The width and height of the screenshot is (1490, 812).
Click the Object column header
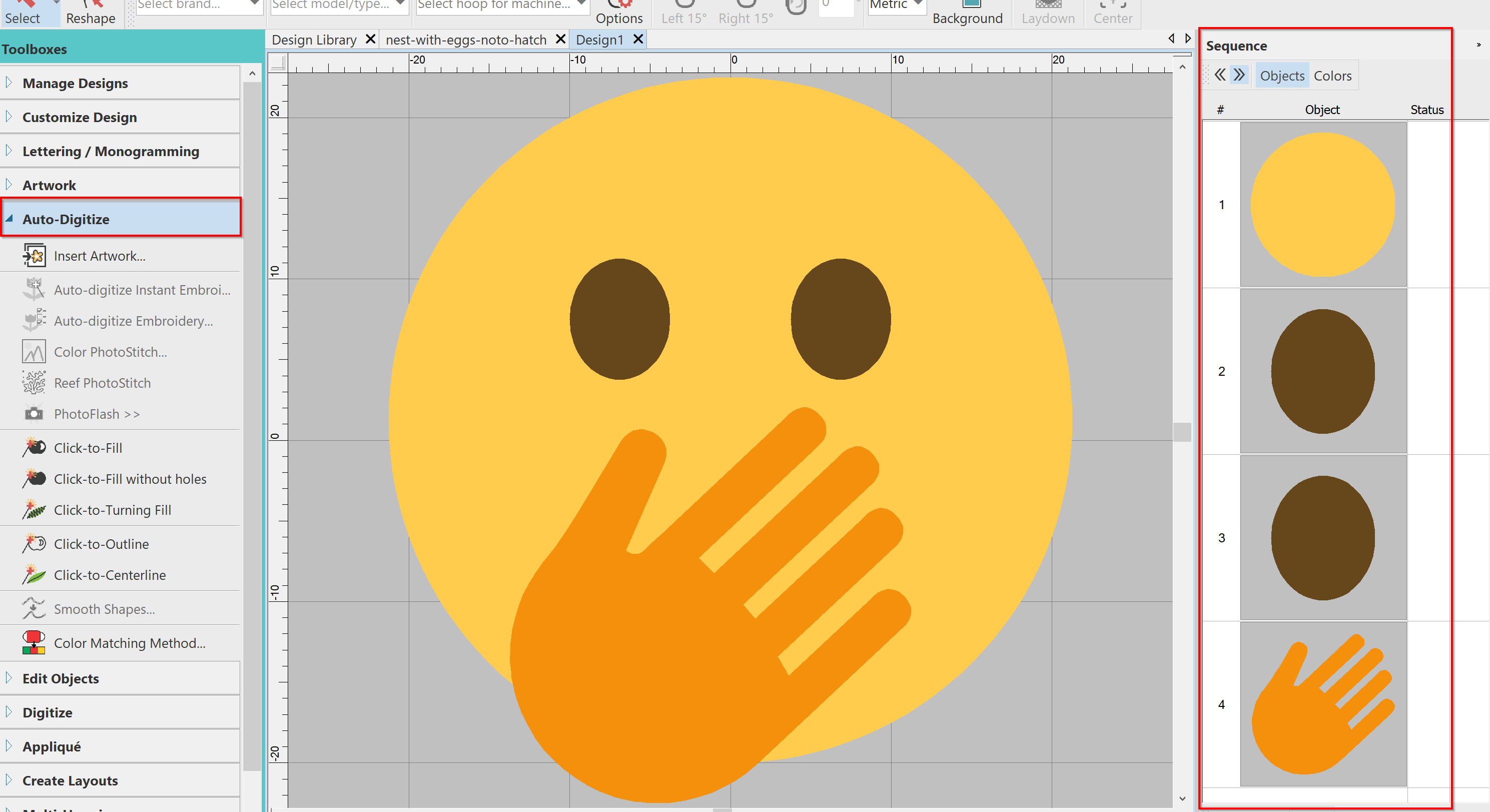point(1322,109)
